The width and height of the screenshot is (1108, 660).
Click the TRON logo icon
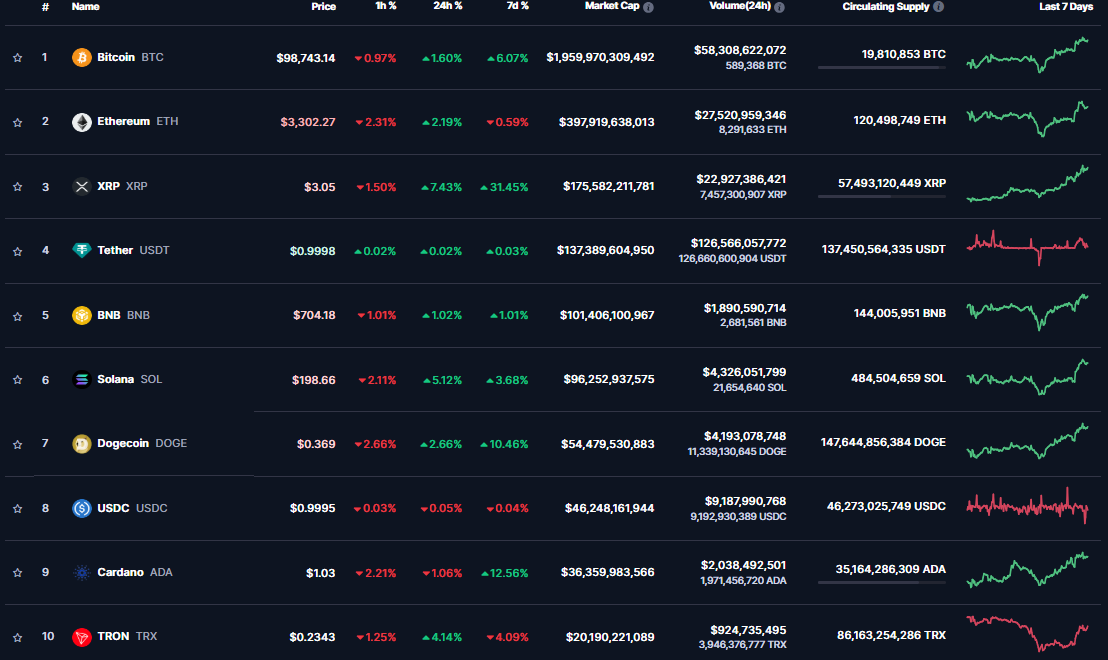click(x=81, y=636)
